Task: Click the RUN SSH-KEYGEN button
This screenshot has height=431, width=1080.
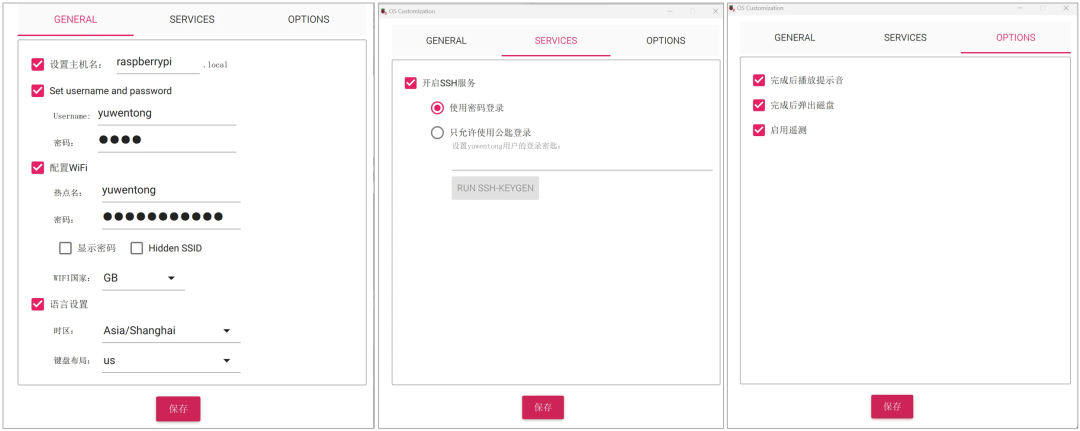Action: tap(495, 188)
